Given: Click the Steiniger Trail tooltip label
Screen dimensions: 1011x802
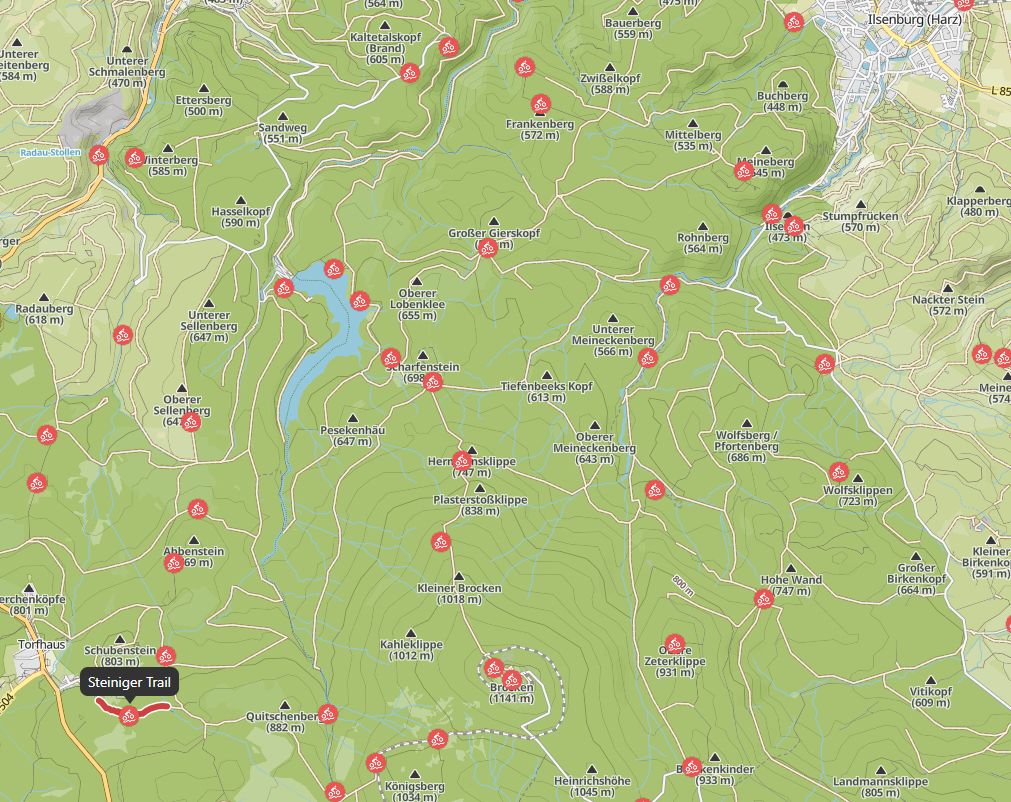Looking at the screenshot, I should pos(129,682).
